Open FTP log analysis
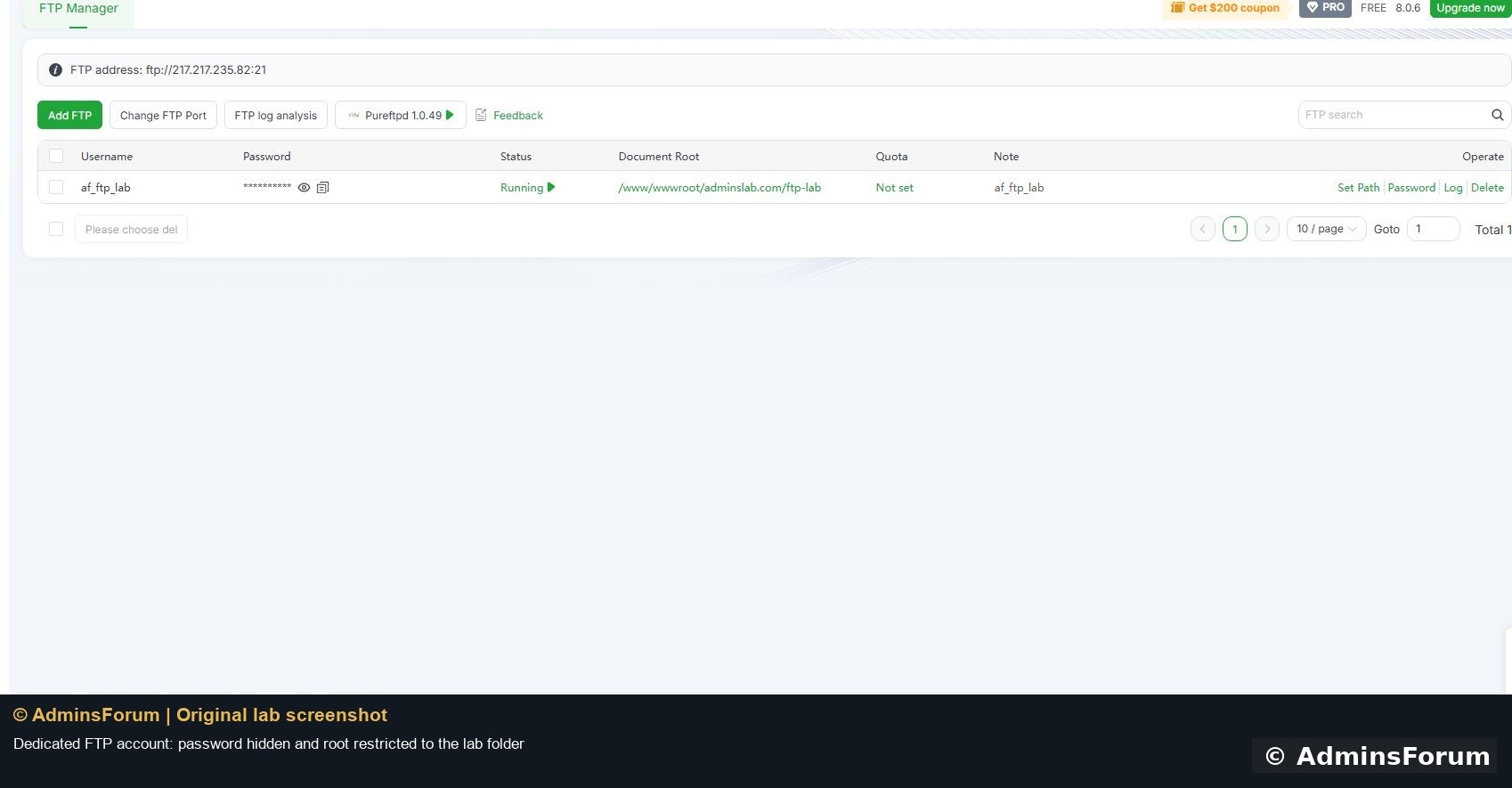This screenshot has width=1512, height=788. pyautogui.click(x=276, y=115)
